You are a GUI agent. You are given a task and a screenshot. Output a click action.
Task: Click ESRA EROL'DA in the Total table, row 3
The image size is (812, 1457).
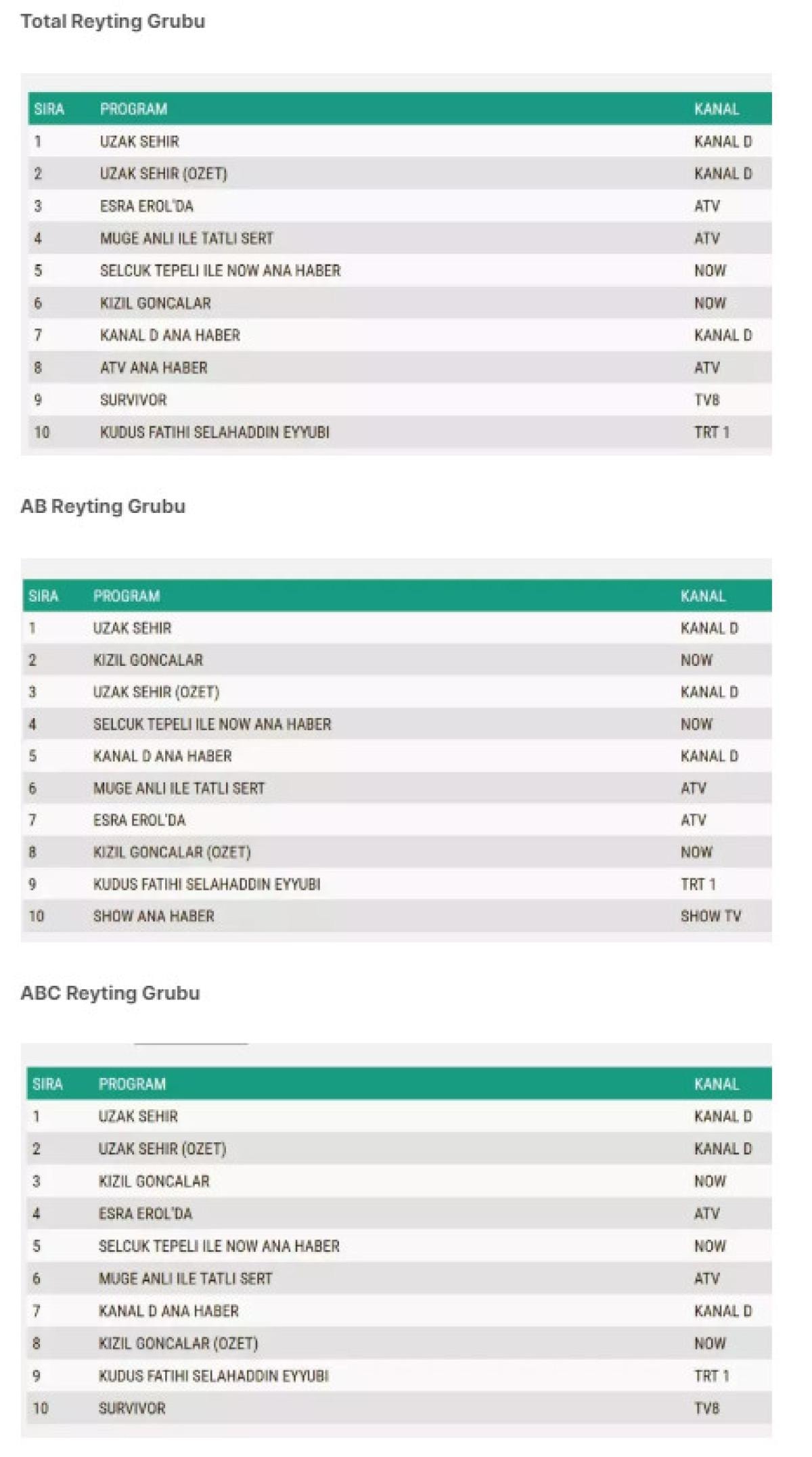[x=146, y=206]
